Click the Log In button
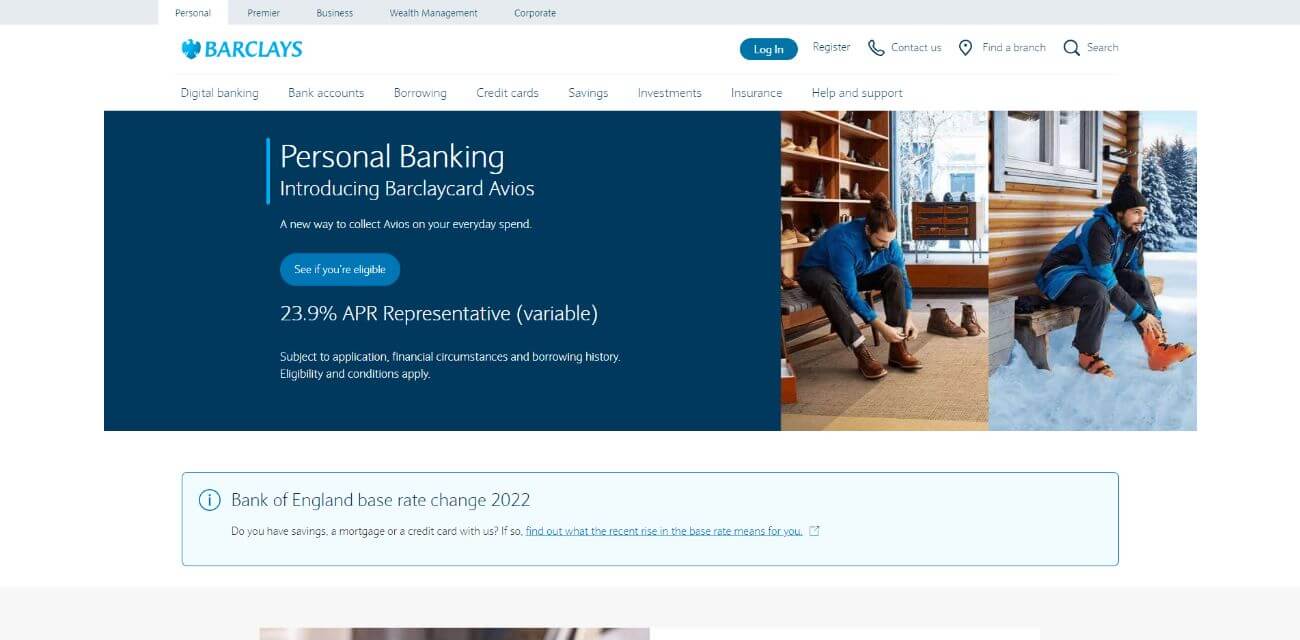 point(768,48)
